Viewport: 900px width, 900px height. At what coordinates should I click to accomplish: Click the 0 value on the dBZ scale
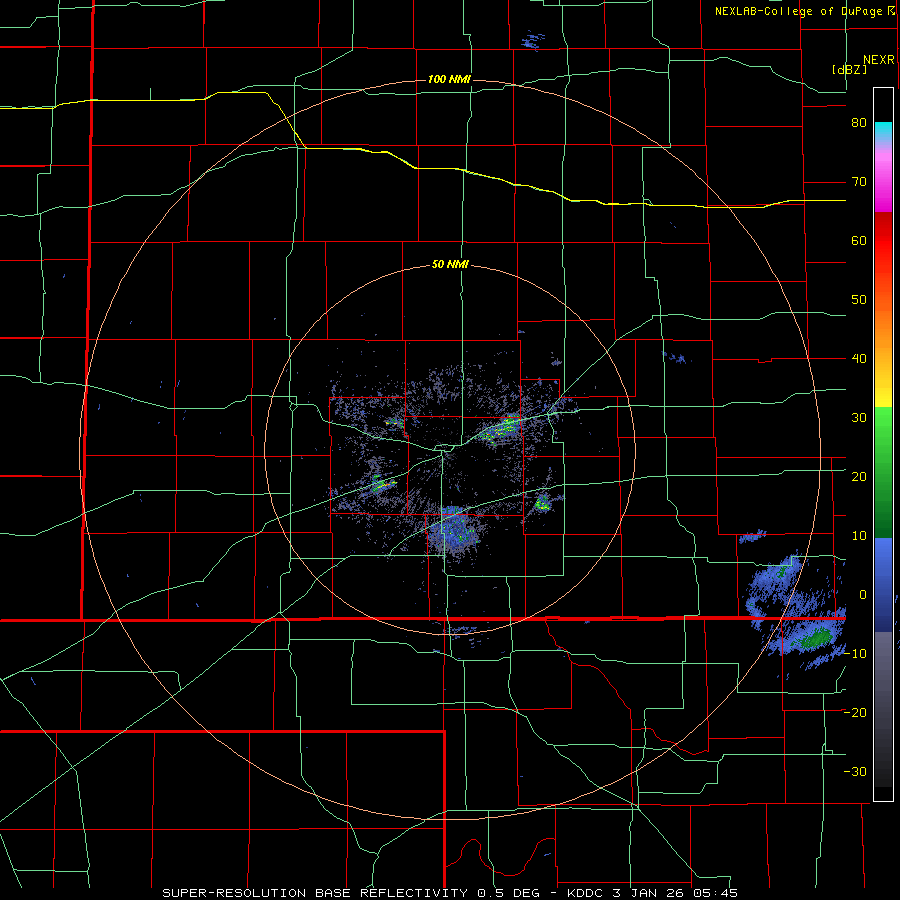point(863,595)
